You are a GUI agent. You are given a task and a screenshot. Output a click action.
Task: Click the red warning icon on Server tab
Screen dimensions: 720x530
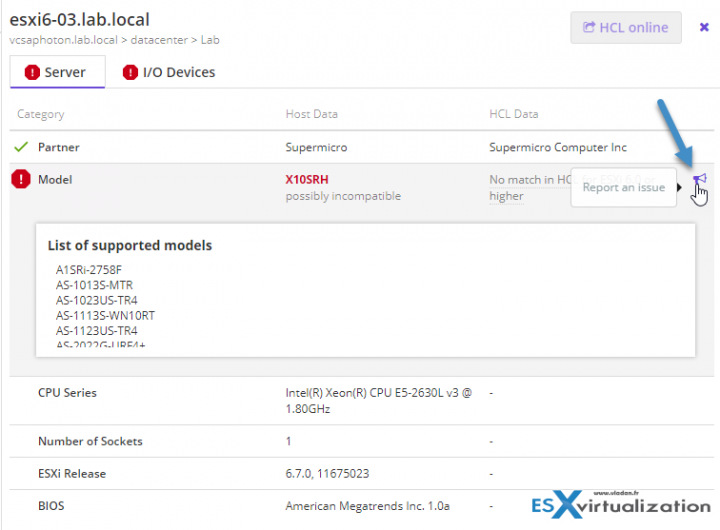pyautogui.click(x=32, y=72)
